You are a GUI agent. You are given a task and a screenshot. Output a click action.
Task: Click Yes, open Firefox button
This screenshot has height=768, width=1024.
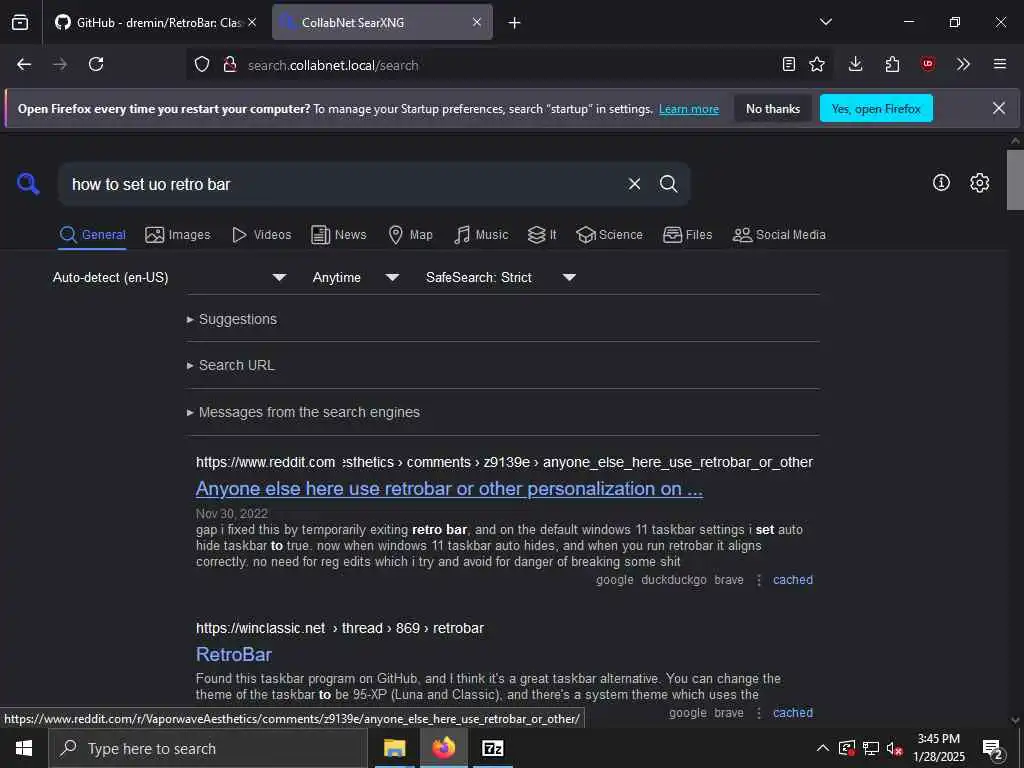pos(876,108)
